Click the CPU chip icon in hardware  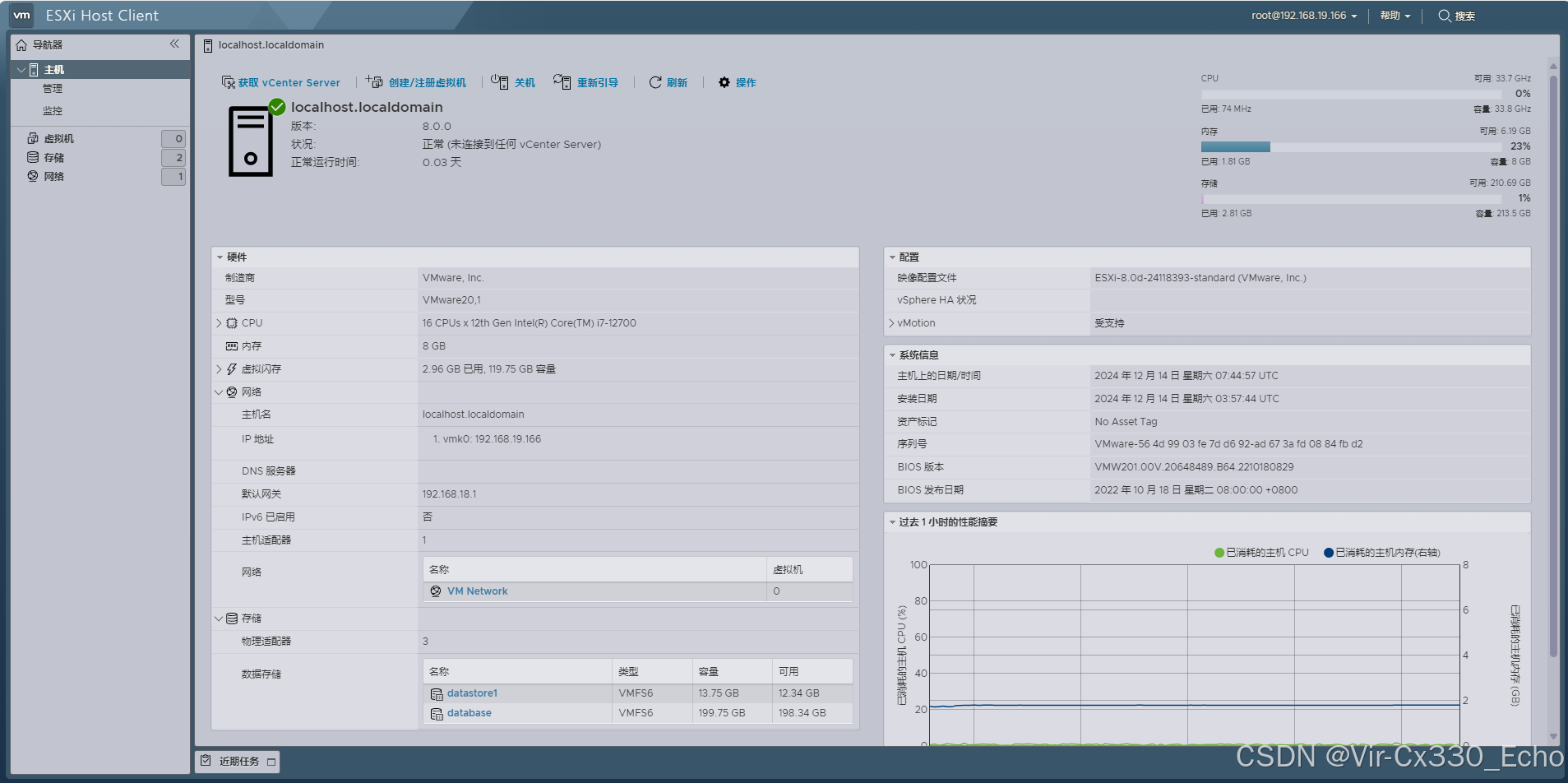[232, 323]
